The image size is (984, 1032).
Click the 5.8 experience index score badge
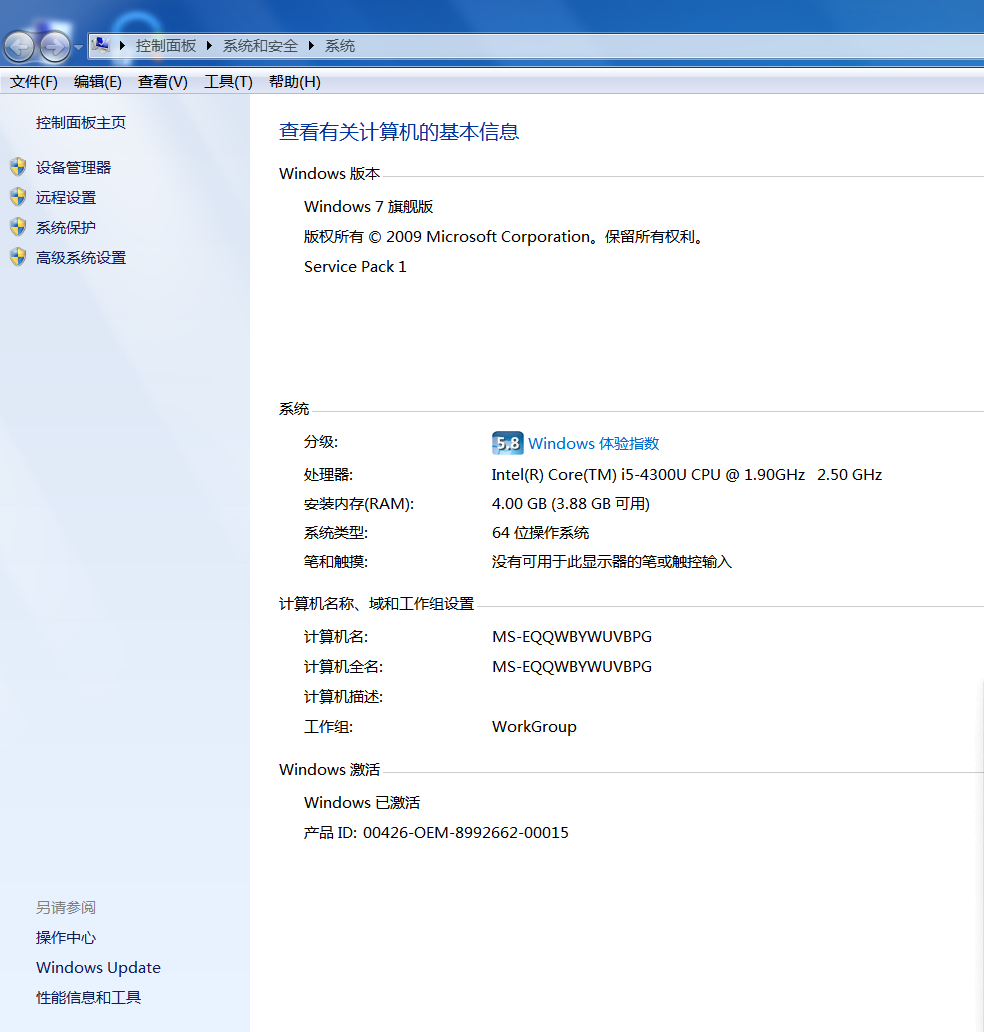[507, 443]
